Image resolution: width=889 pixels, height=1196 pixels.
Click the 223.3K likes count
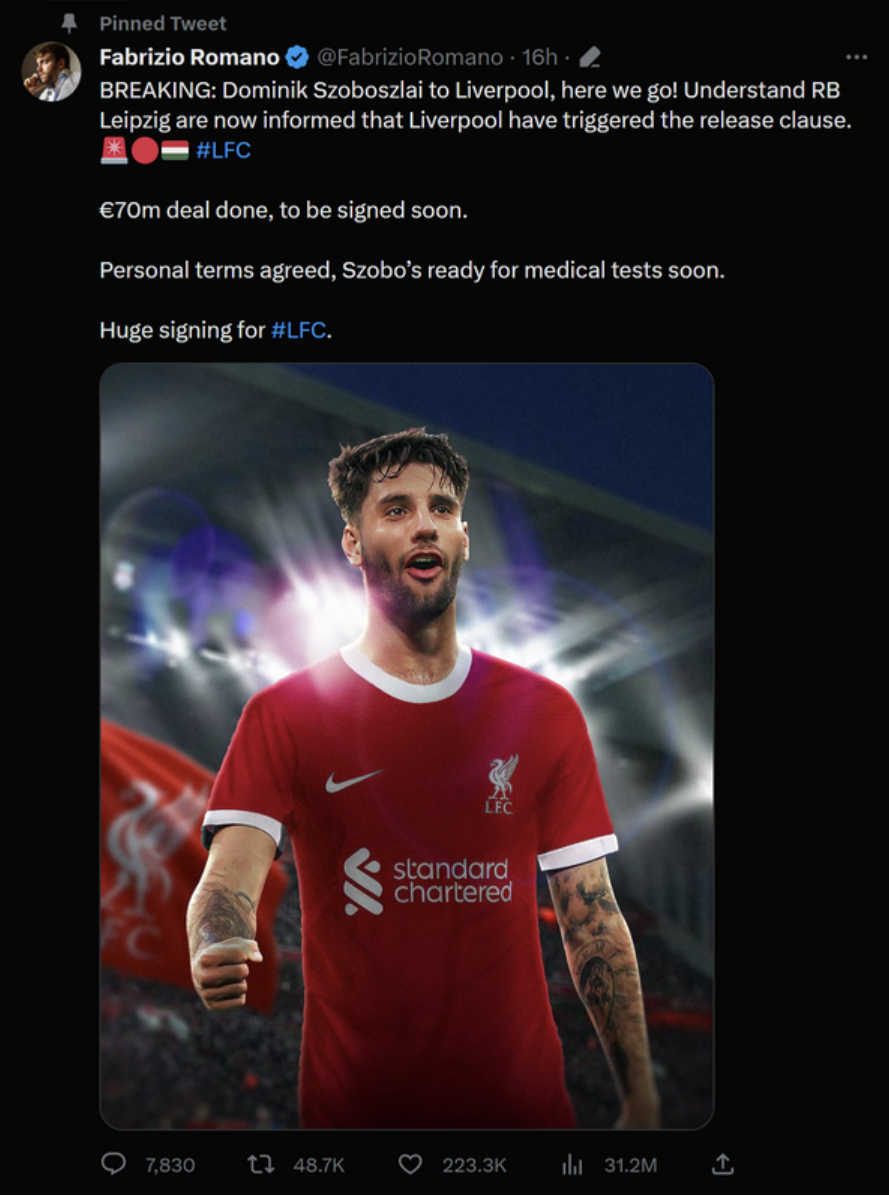(474, 1165)
